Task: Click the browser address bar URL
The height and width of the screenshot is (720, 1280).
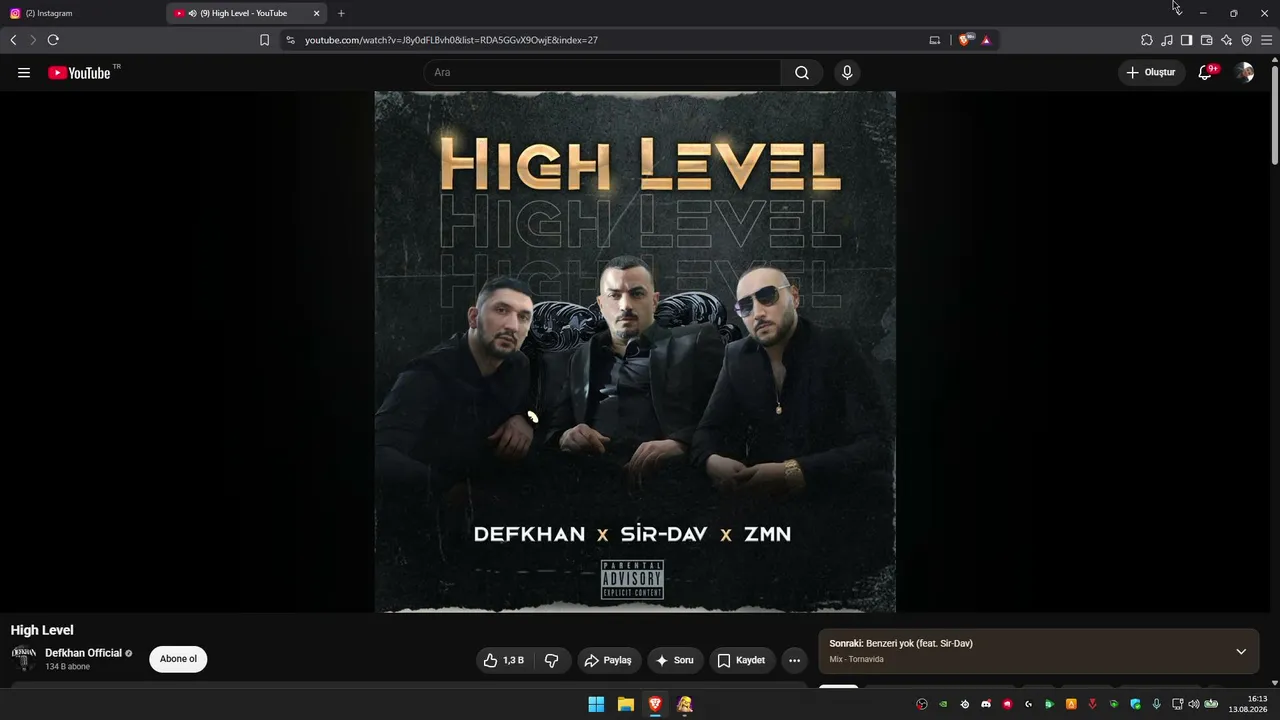Action: (x=451, y=40)
